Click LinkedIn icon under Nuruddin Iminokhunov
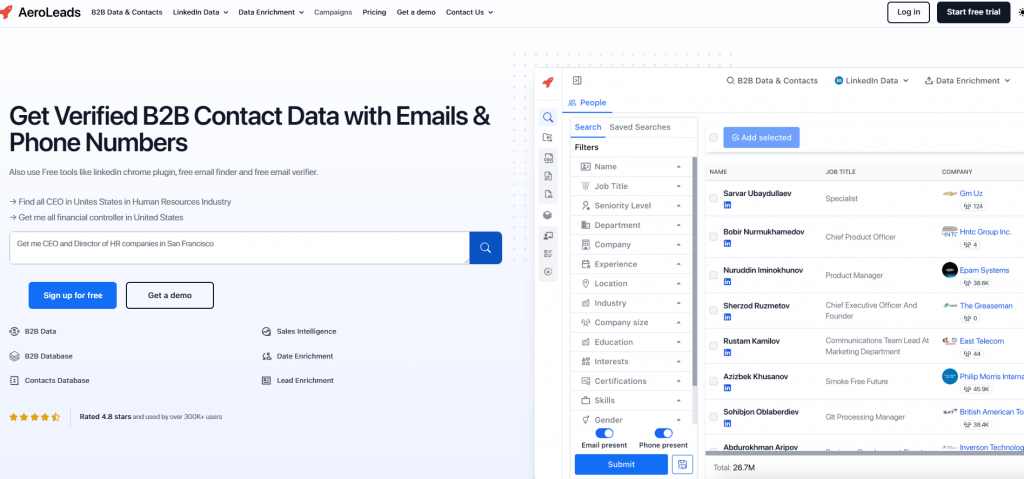 click(x=728, y=282)
